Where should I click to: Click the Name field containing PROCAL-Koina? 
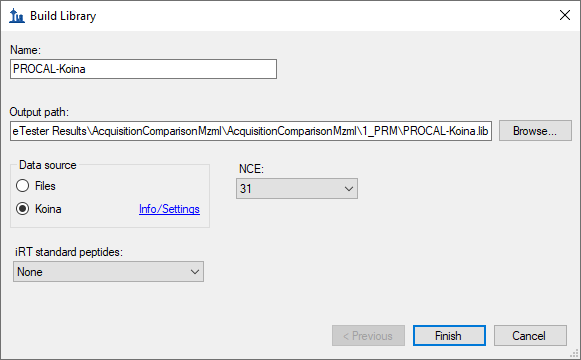pos(143,69)
